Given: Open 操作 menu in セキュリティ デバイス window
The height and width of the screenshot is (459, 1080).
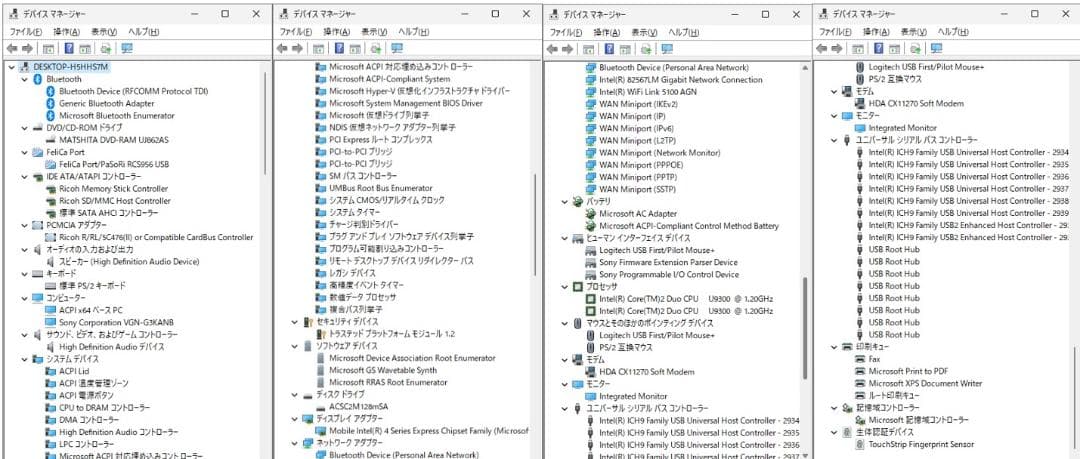Looking at the screenshot, I should point(336,32).
